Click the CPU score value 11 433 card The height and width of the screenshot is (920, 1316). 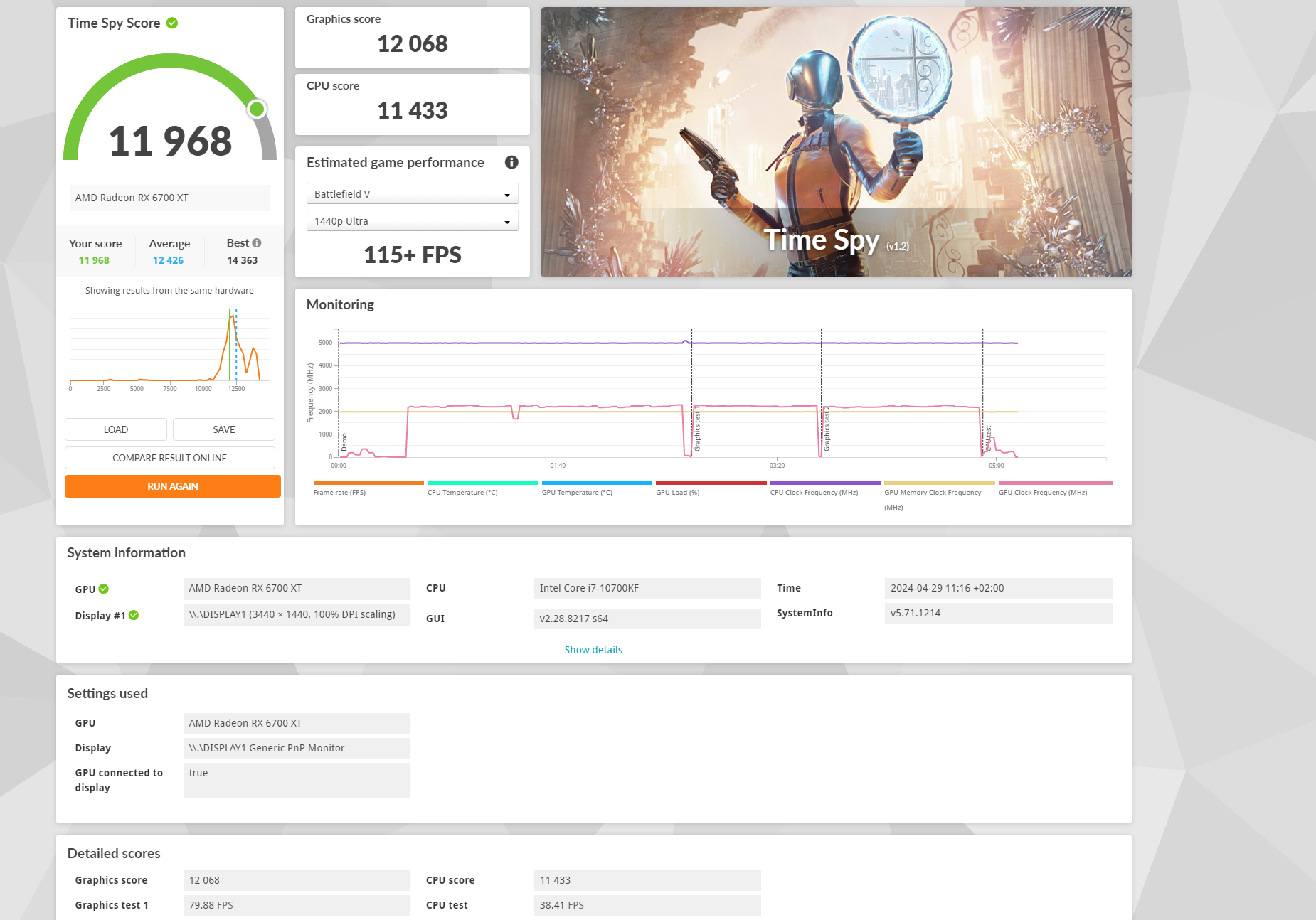tap(413, 105)
